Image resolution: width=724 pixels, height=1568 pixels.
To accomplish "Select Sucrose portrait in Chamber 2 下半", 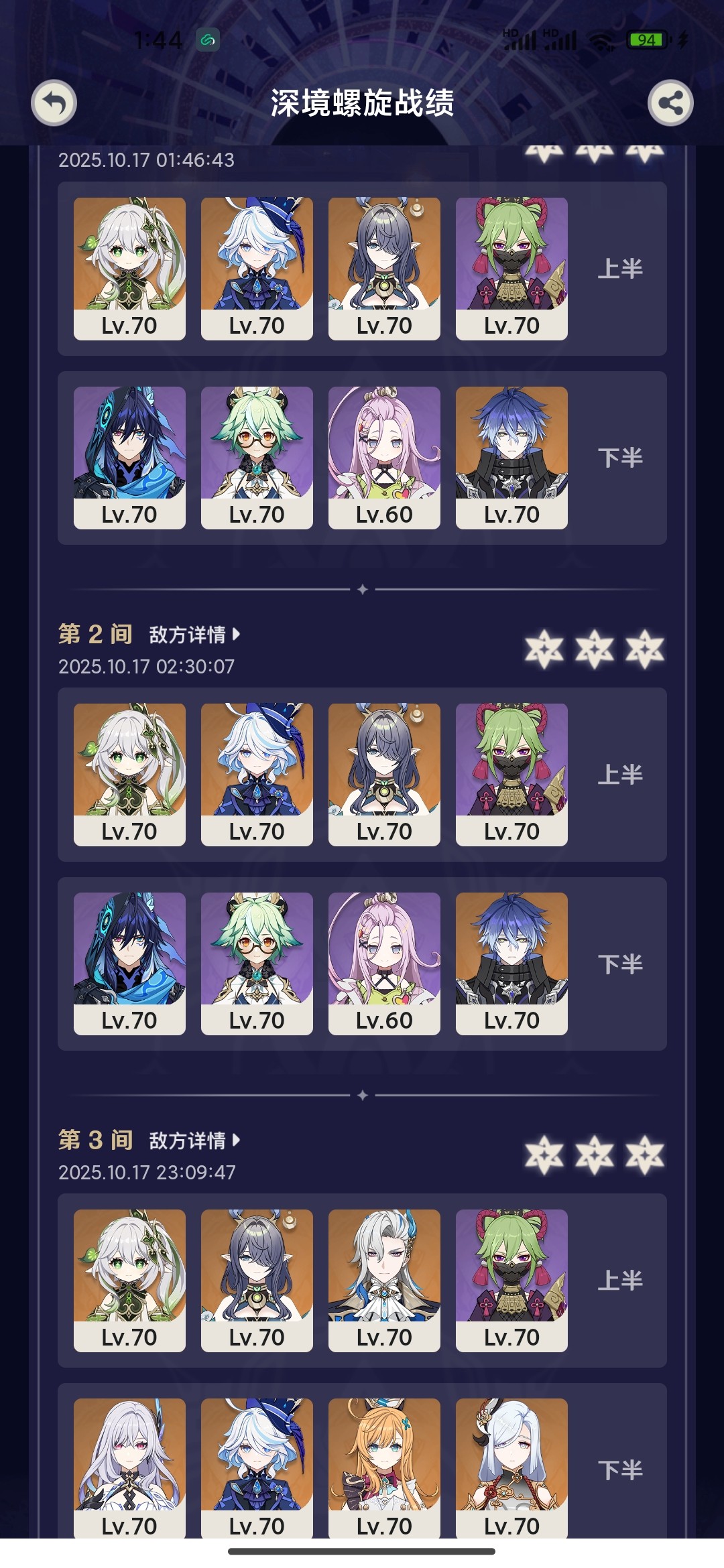I will pos(257,964).
